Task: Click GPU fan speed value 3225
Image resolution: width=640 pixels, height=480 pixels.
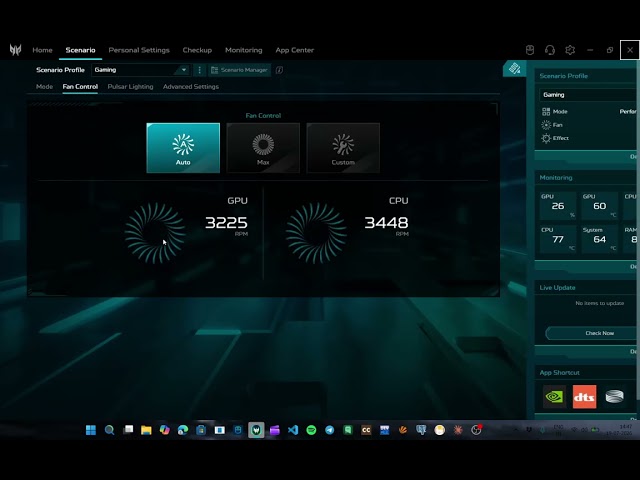Action: (226, 223)
